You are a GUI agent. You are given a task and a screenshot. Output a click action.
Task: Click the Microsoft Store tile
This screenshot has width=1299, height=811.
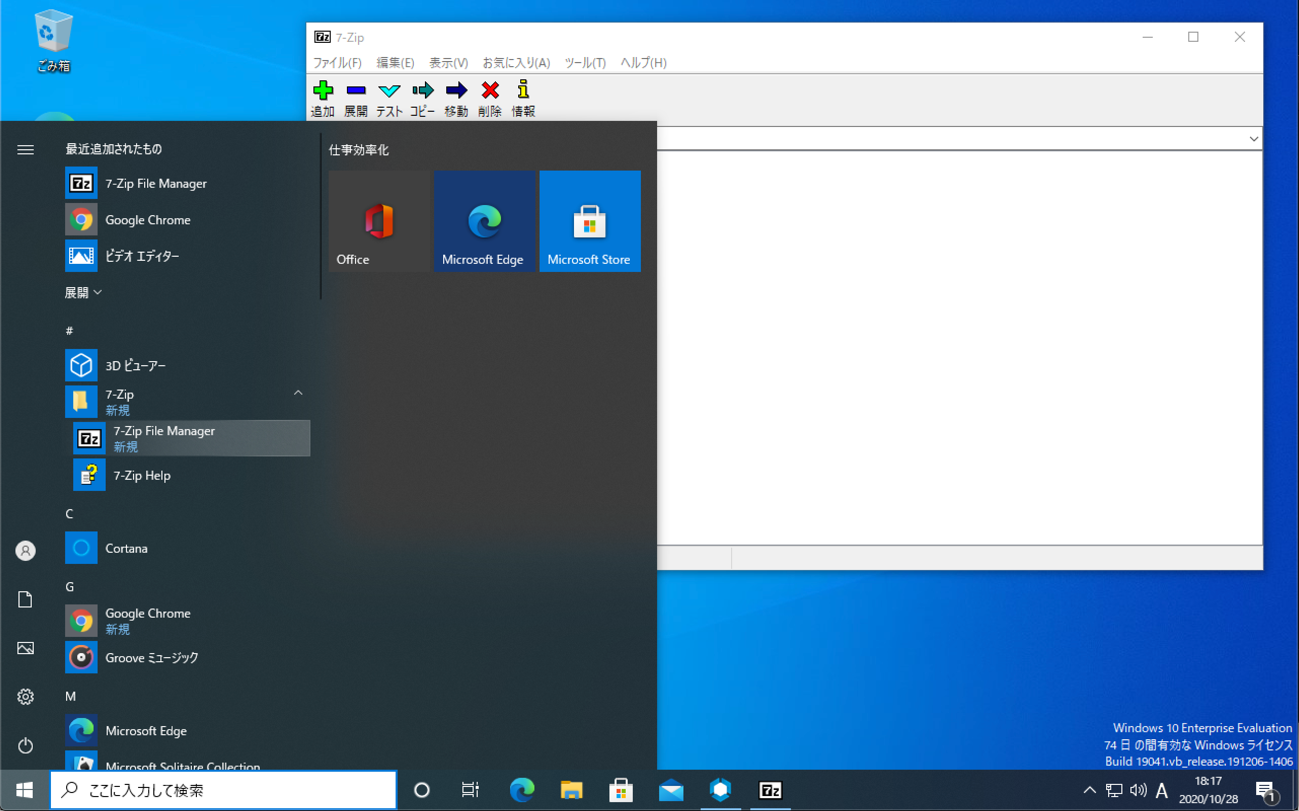(x=590, y=221)
